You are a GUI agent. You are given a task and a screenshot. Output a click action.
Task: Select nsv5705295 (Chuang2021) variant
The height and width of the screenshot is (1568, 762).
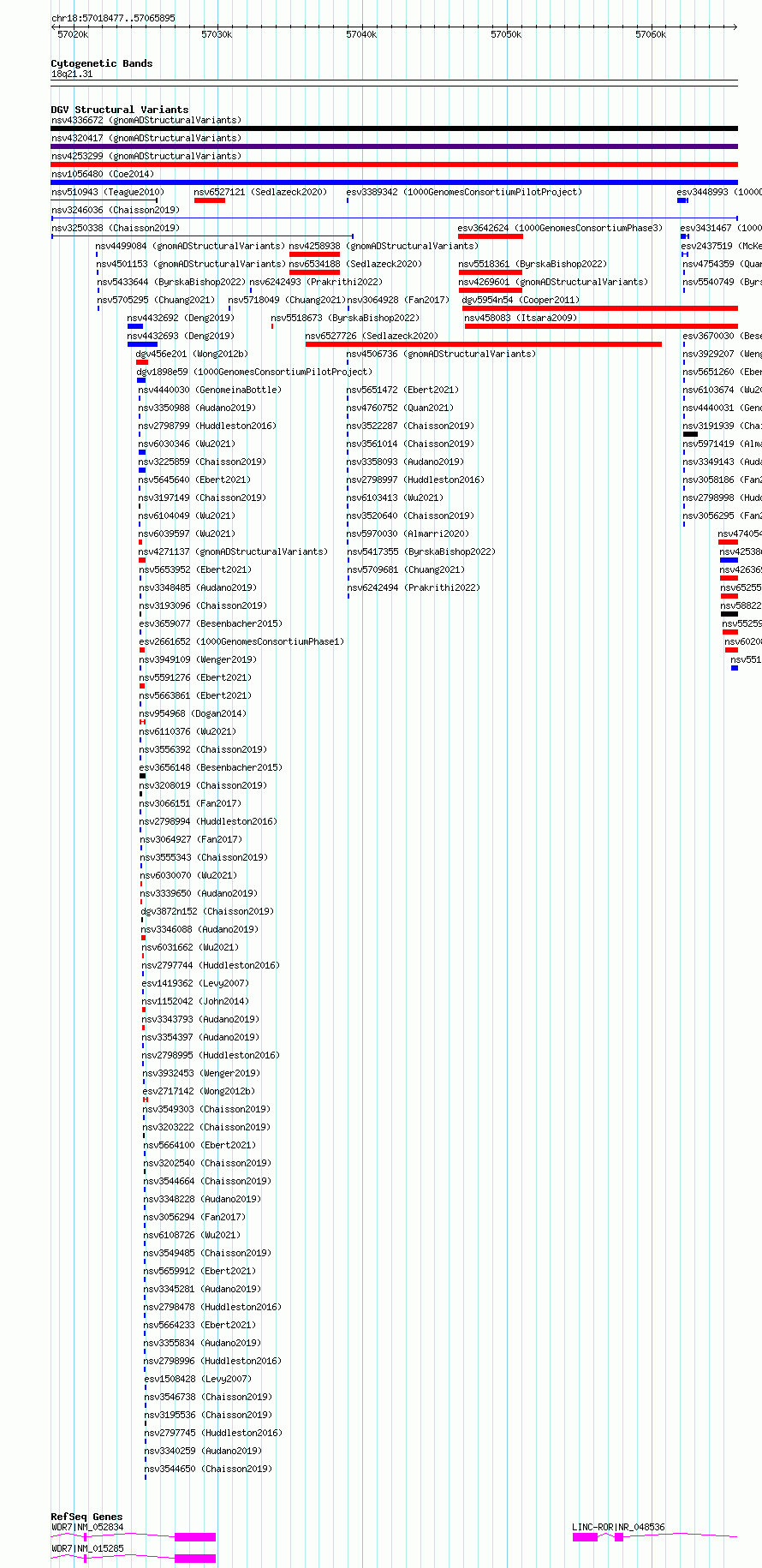(x=157, y=300)
